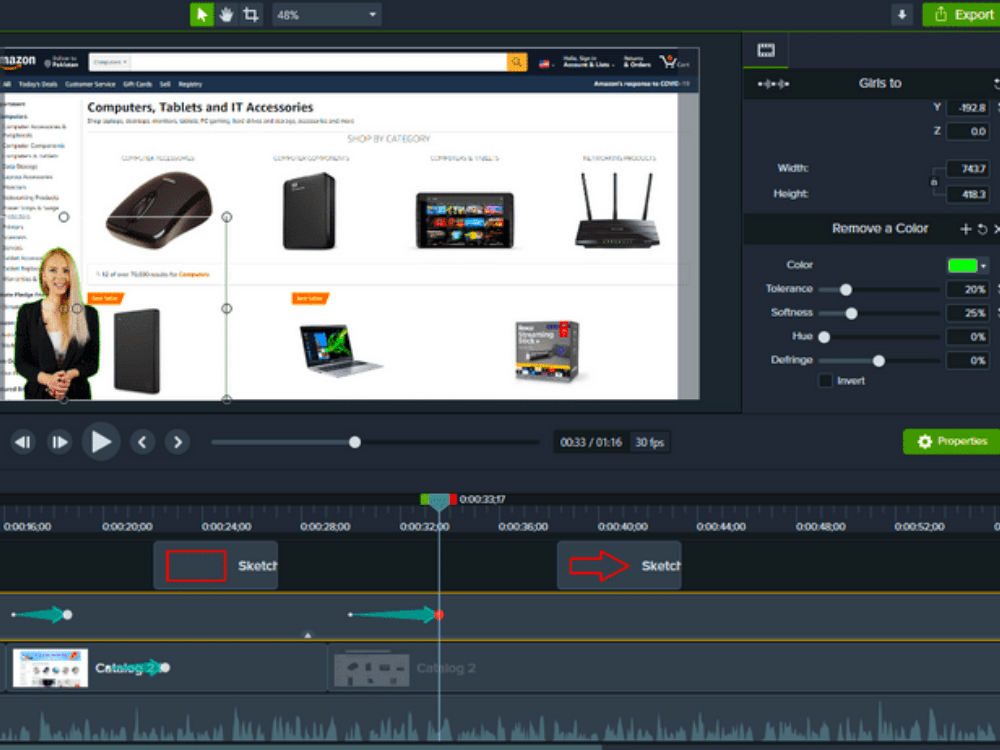The width and height of the screenshot is (1000, 750).
Task: Open the 30 fps frame rate setting
Action: 649,442
